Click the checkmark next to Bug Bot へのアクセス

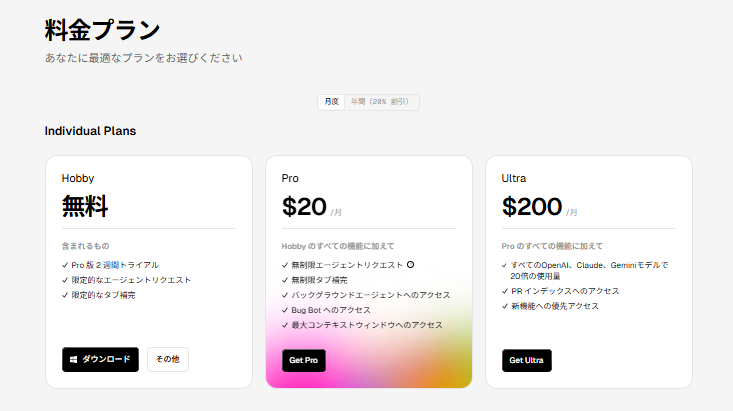click(285, 310)
